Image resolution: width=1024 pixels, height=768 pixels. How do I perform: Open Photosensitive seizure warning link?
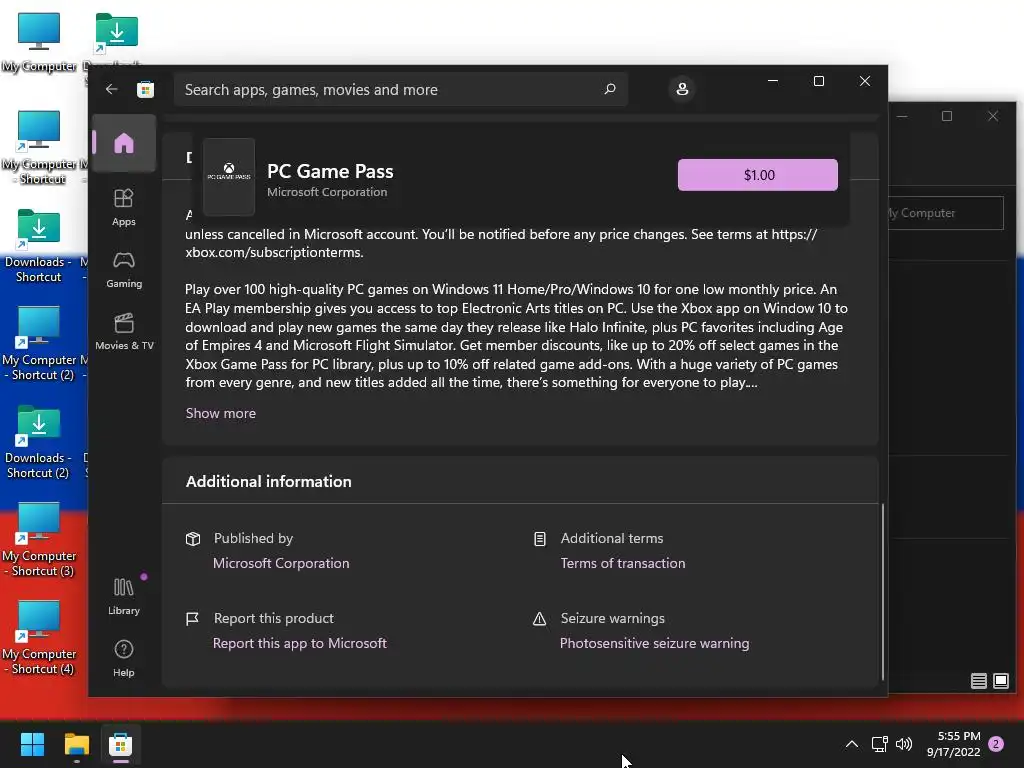click(x=654, y=643)
